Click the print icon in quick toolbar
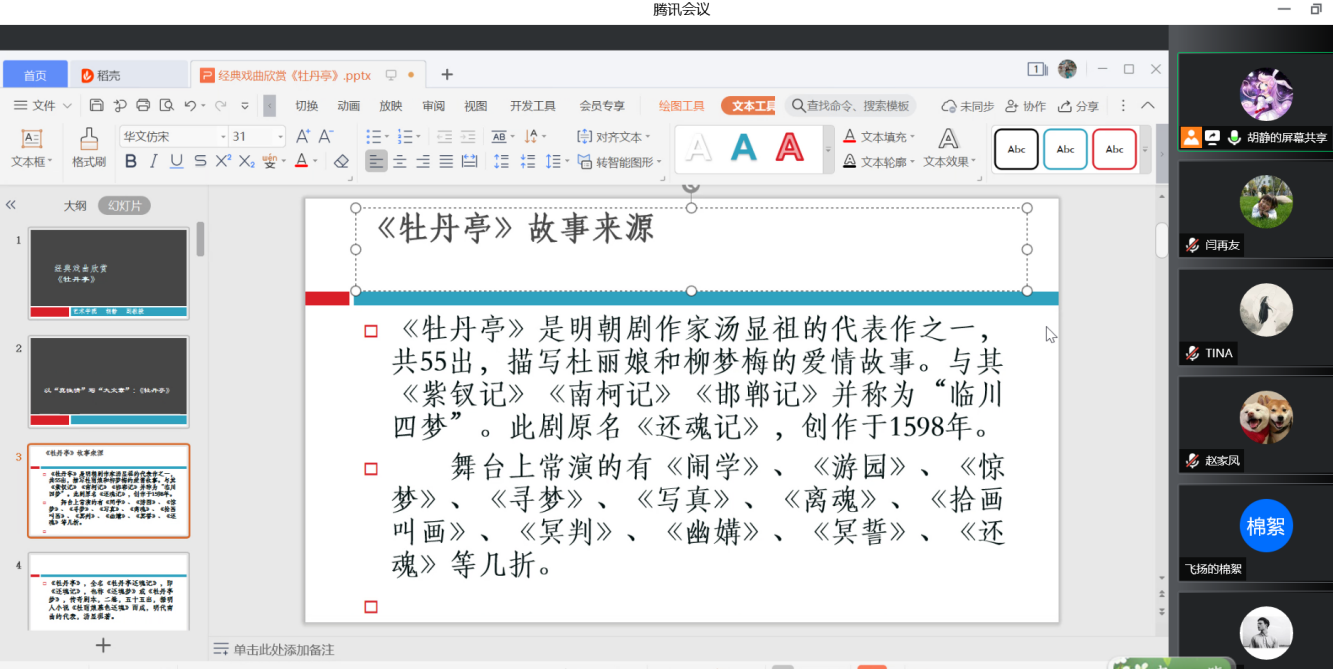 (143, 105)
